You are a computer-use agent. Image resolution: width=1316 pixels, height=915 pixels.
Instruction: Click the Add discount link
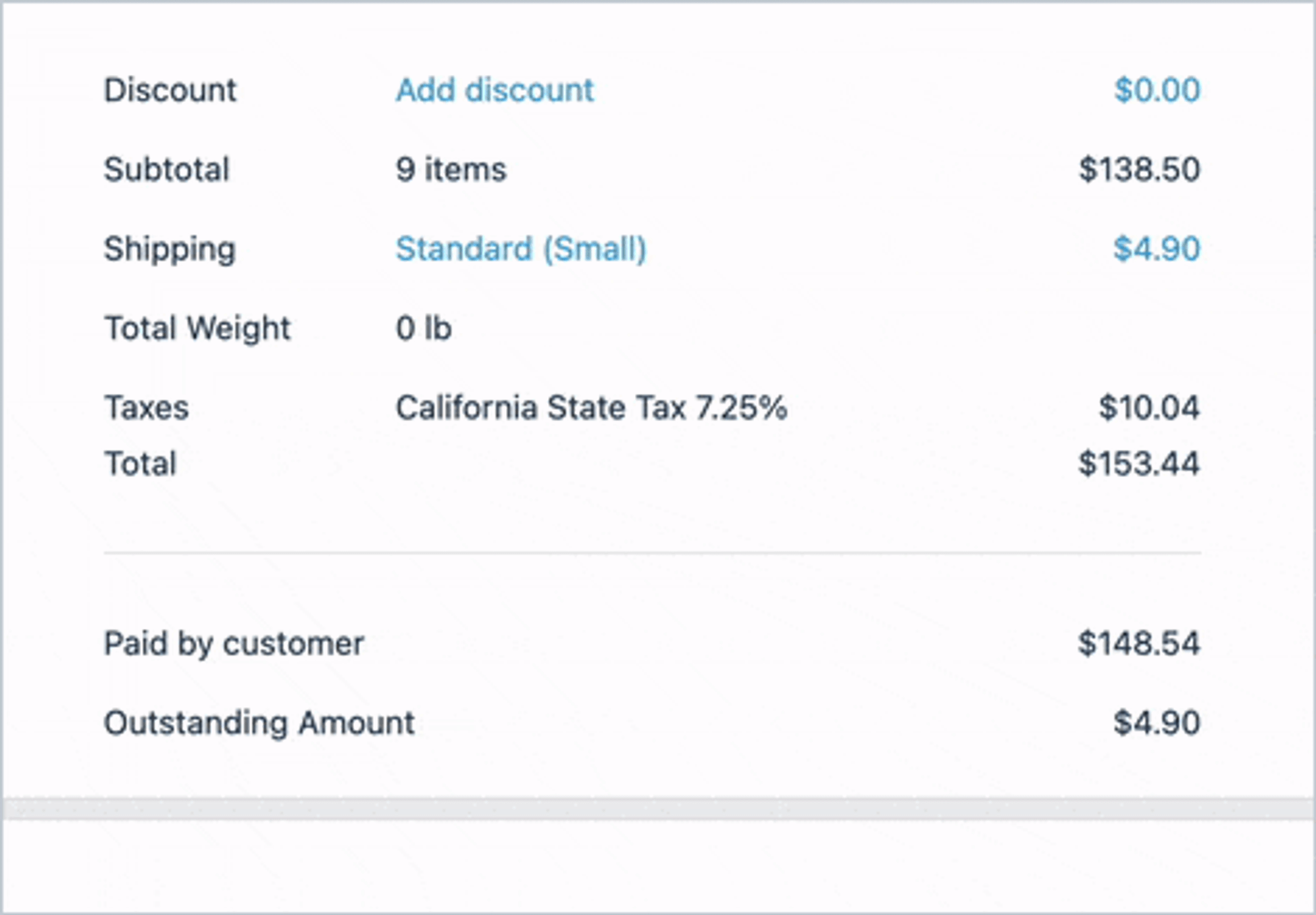click(494, 90)
